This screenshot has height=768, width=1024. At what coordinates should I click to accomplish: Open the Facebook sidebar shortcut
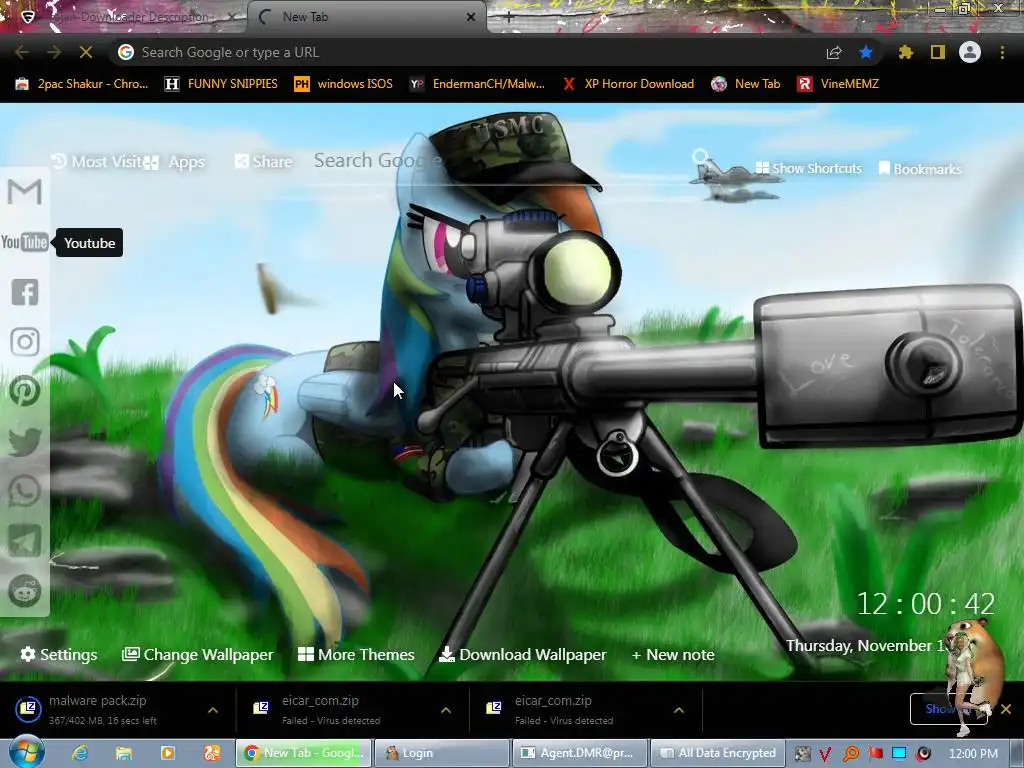pos(25,292)
